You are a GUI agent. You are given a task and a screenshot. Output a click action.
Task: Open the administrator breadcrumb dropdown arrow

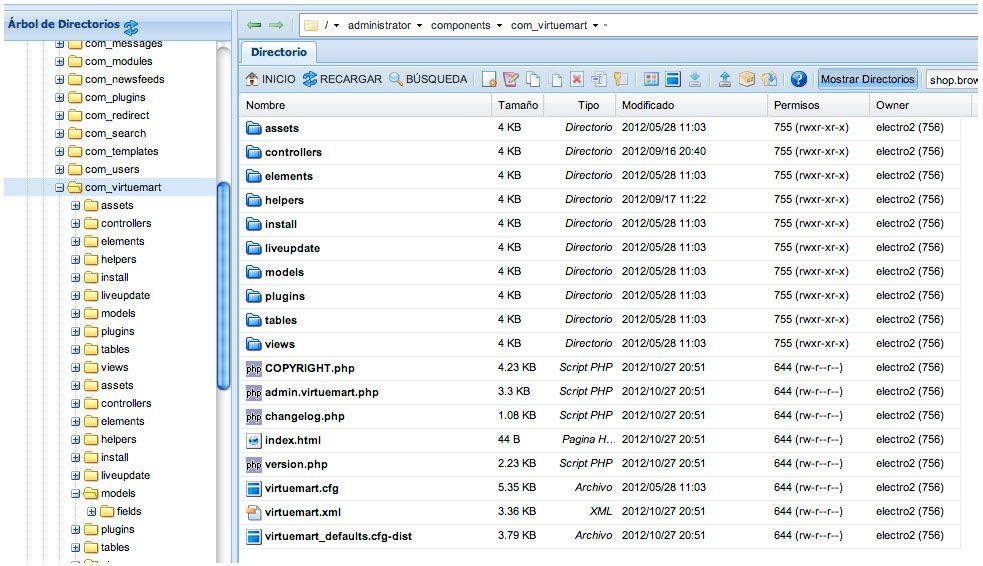[419, 26]
